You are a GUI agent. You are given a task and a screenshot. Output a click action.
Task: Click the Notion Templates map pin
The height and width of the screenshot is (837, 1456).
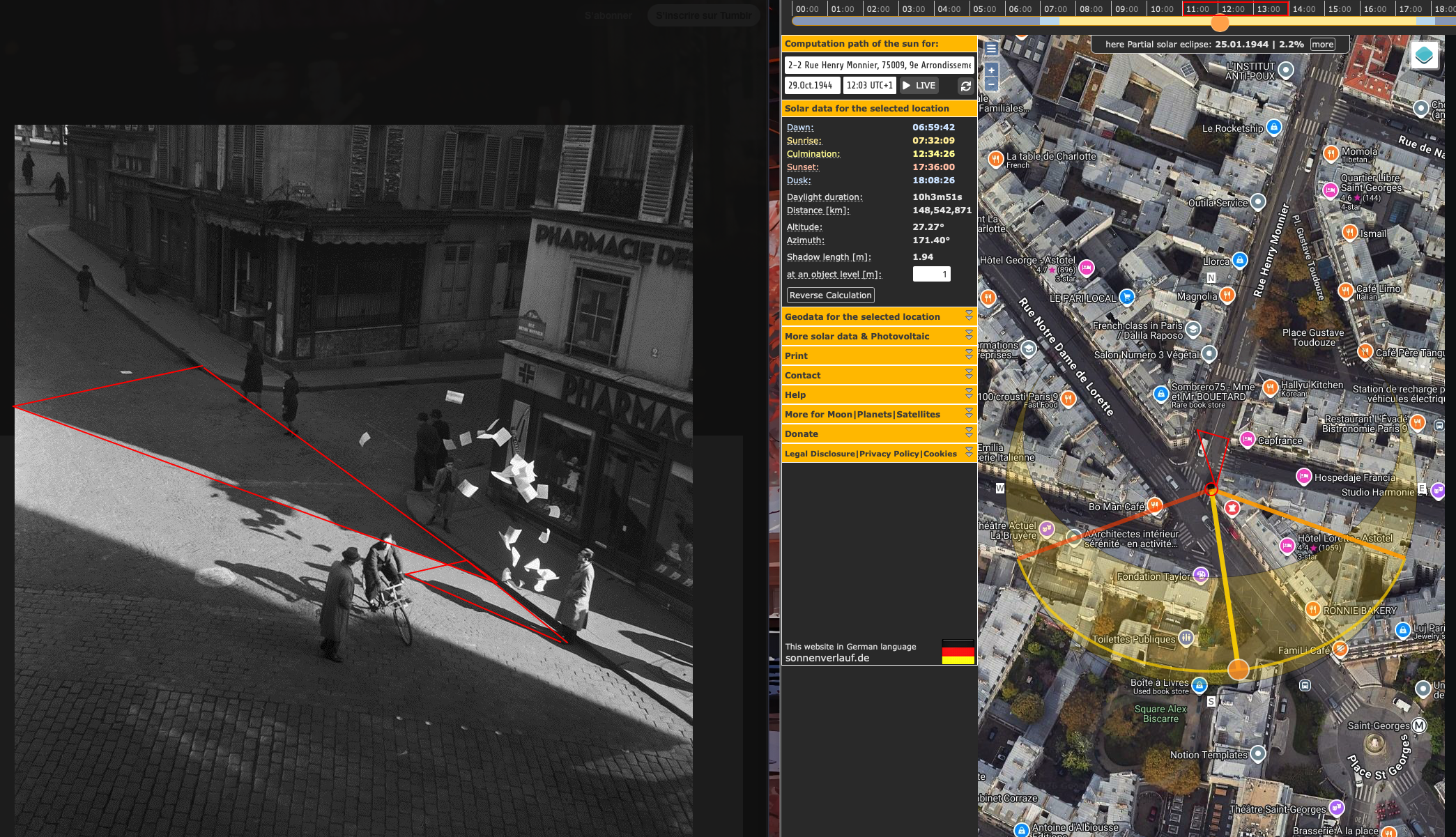pyautogui.click(x=1257, y=753)
